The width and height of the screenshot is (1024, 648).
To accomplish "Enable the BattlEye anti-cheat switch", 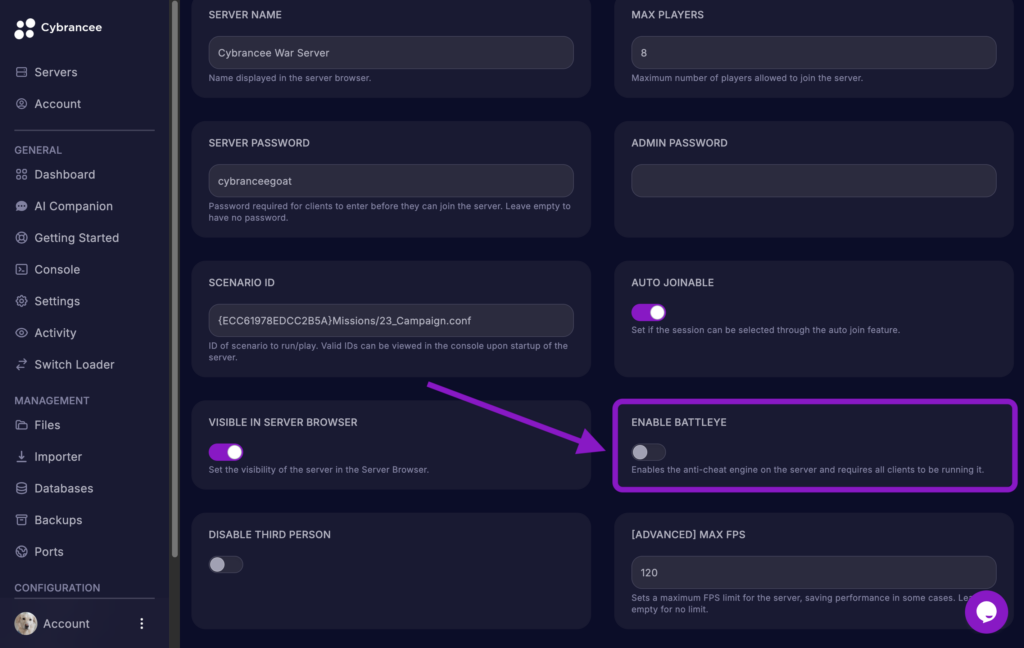I will click(648, 452).
